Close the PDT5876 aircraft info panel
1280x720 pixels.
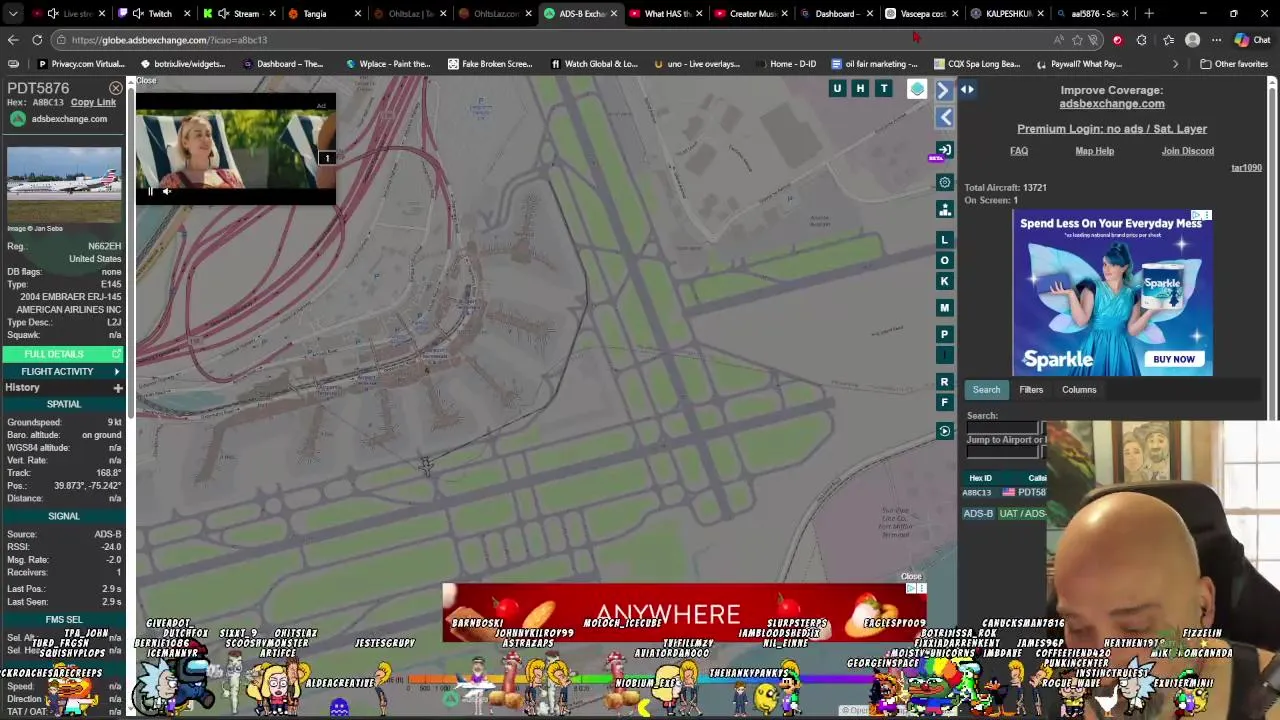tap(115, 89)
